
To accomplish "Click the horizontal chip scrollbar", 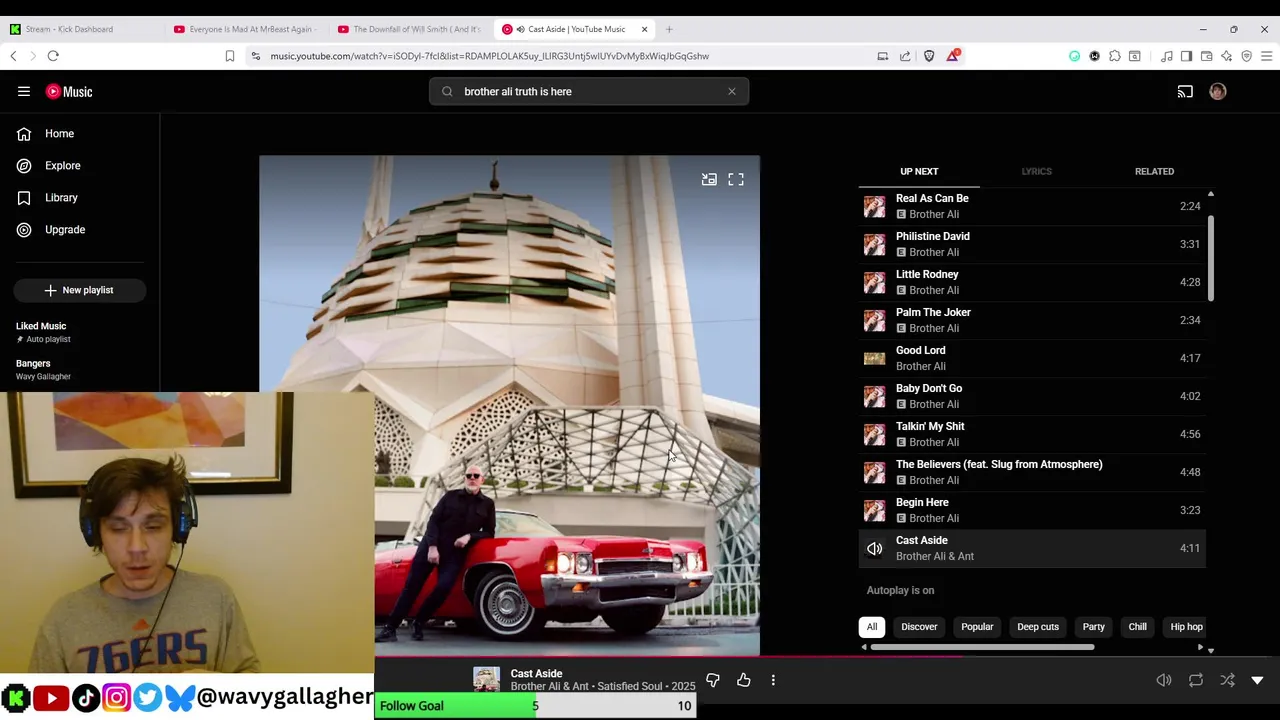I will (x=982, y=648).
